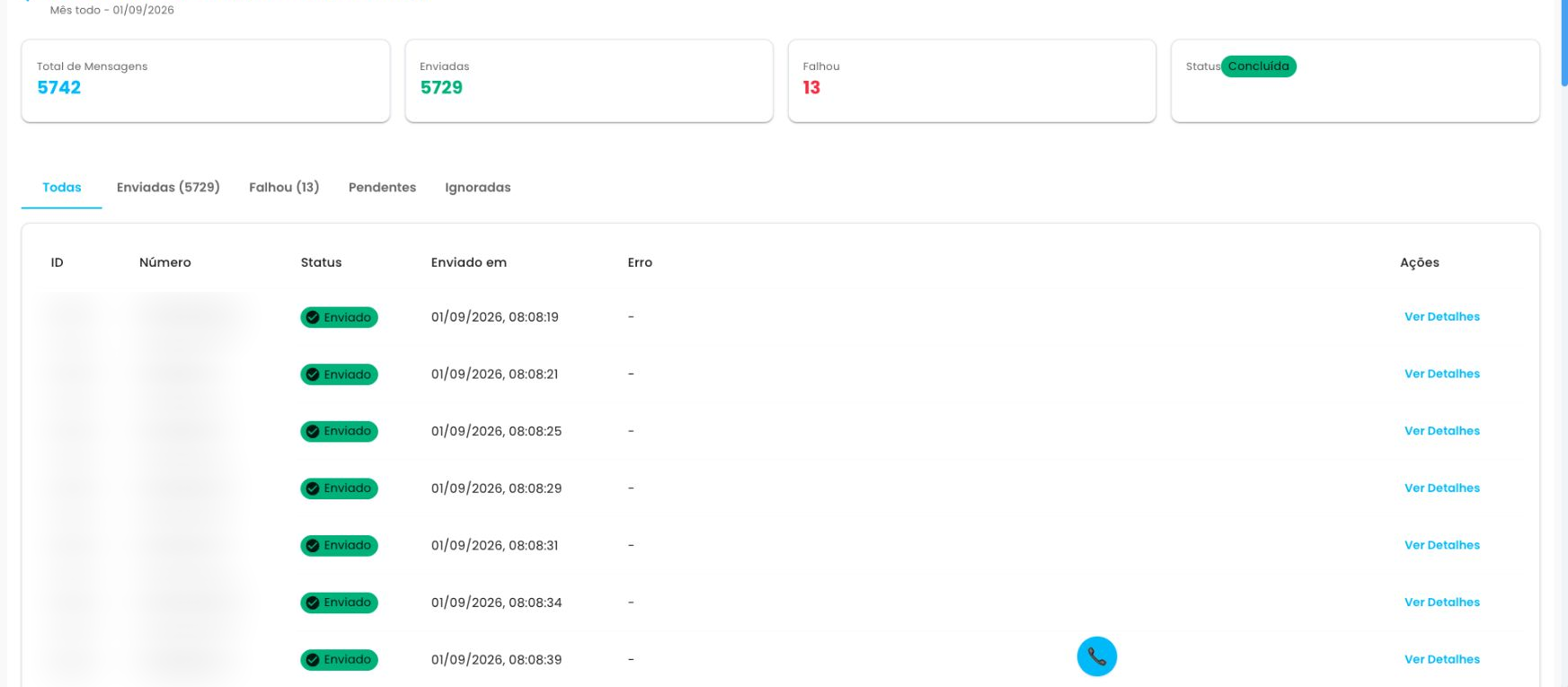Viewport: 1568px width, 687px height.
Task: Open Ver Detalhes for 08:08:19 message
Action: click(1441, 316)
